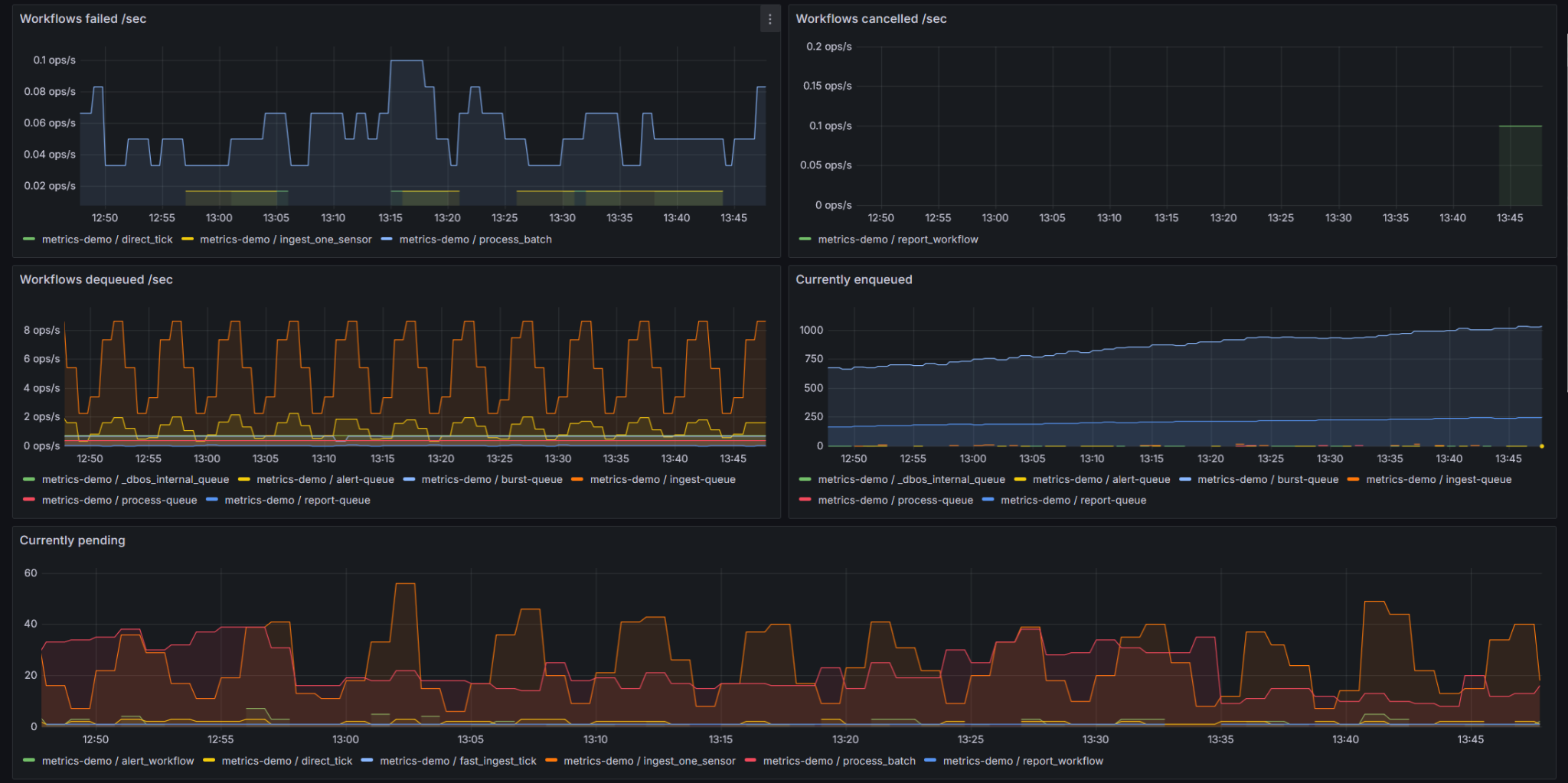Toggle _dbos_internal_queue in Currently enqueued legend

911,480
